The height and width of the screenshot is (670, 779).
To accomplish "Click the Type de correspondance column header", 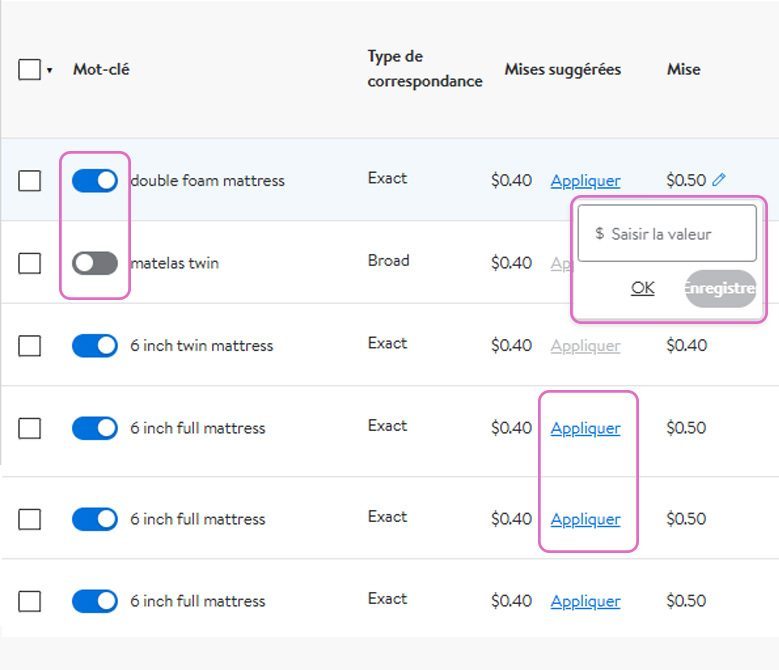I will tap(424, 69).
